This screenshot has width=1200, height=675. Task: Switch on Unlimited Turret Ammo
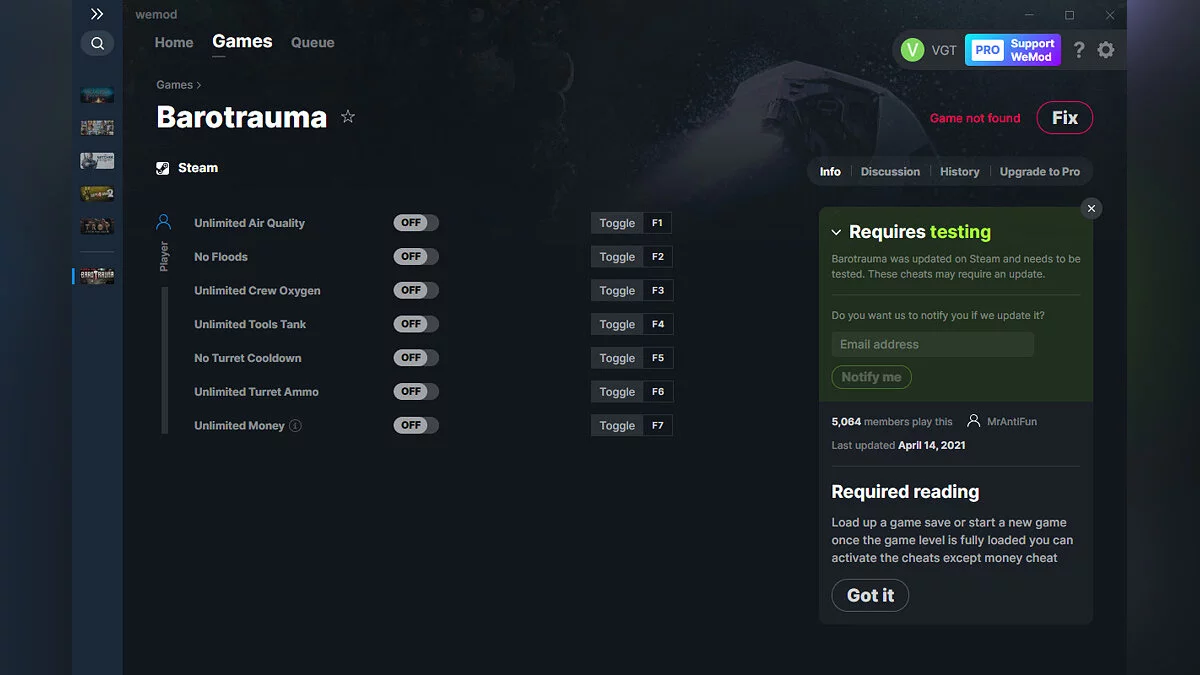[415, 391]
